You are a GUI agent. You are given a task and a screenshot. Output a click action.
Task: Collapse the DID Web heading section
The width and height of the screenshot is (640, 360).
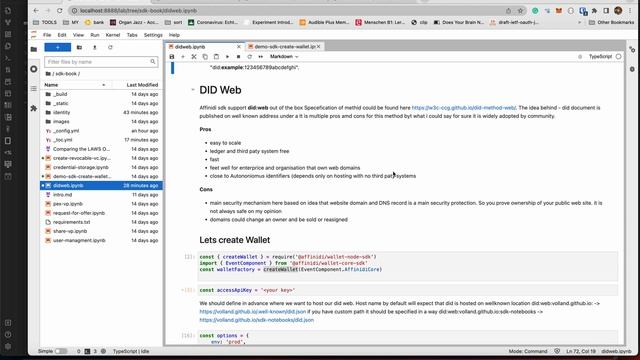tap(193, 90)
